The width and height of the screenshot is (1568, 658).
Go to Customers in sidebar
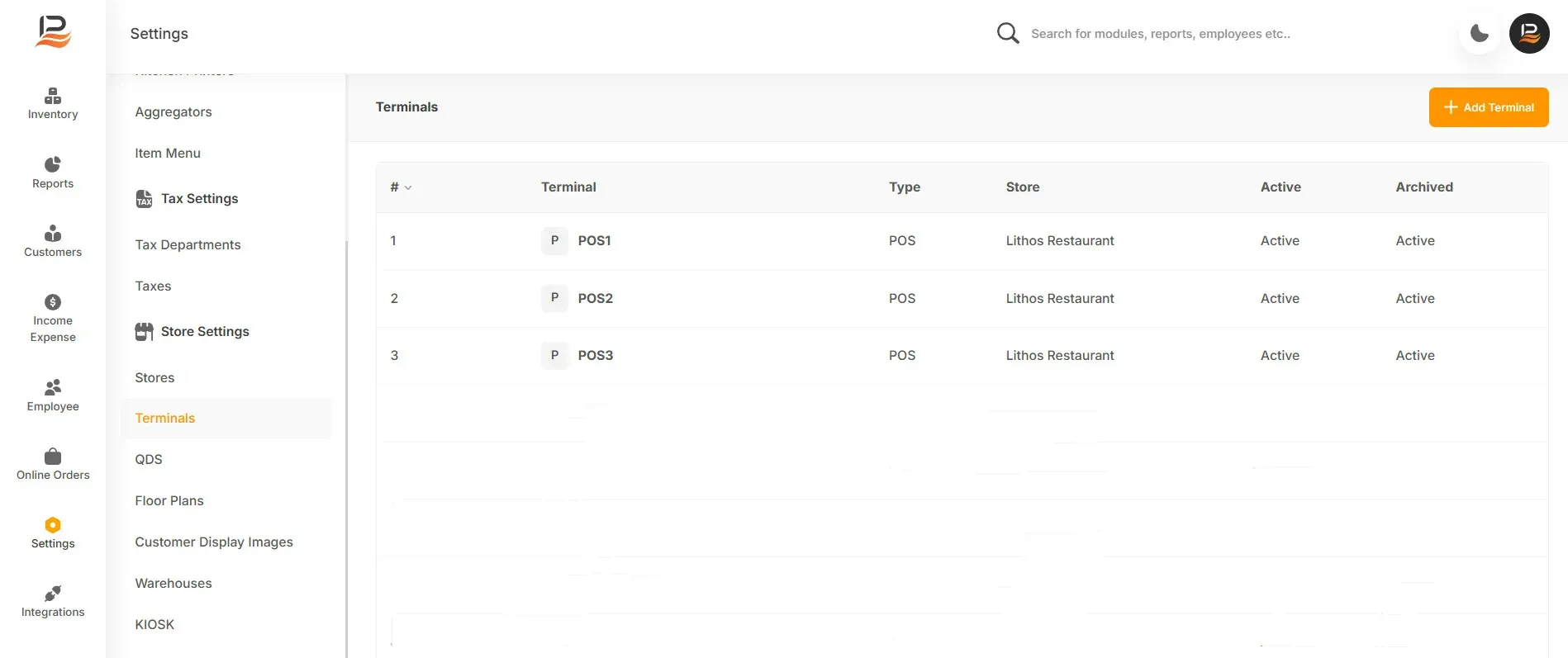(53, 241)
